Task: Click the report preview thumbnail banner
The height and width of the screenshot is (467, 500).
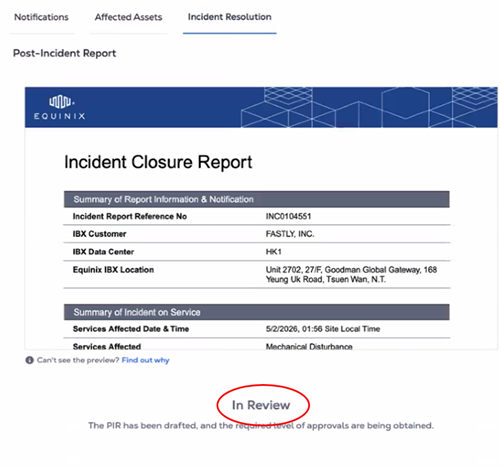Action: click(261, 107)
